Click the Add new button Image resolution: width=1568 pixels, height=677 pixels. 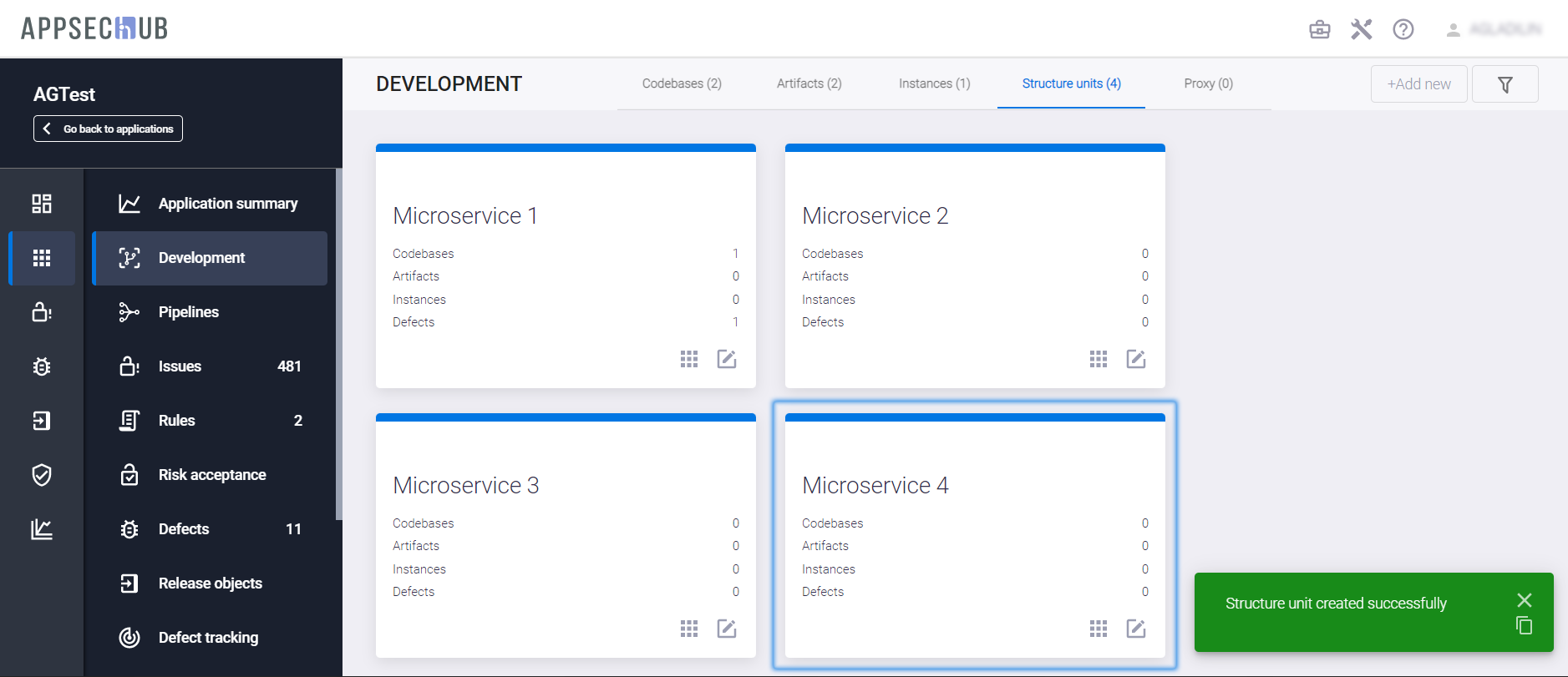(x=1418, y=84)
